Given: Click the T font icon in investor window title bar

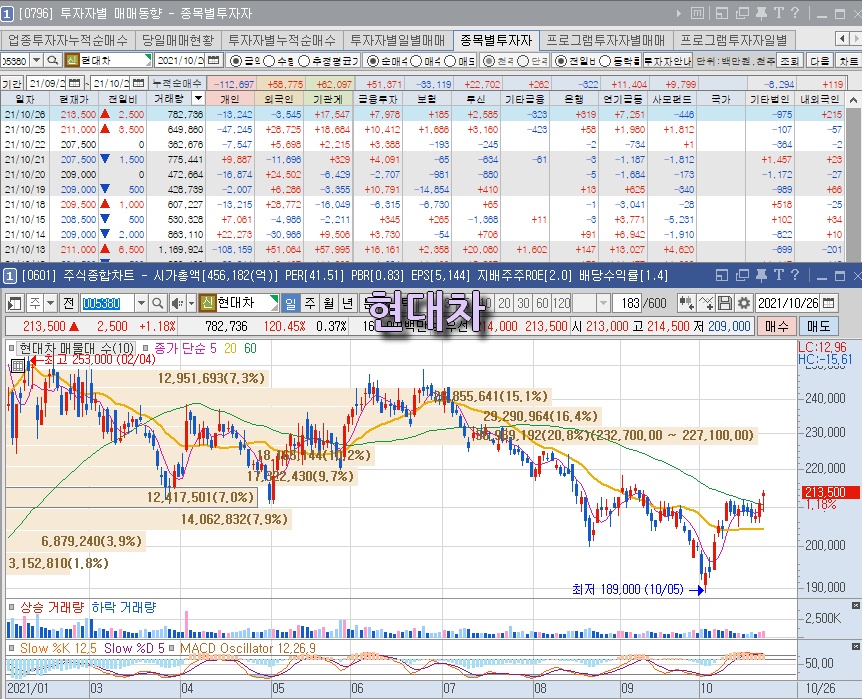Looking at the screenshot, I should [779, 13].
